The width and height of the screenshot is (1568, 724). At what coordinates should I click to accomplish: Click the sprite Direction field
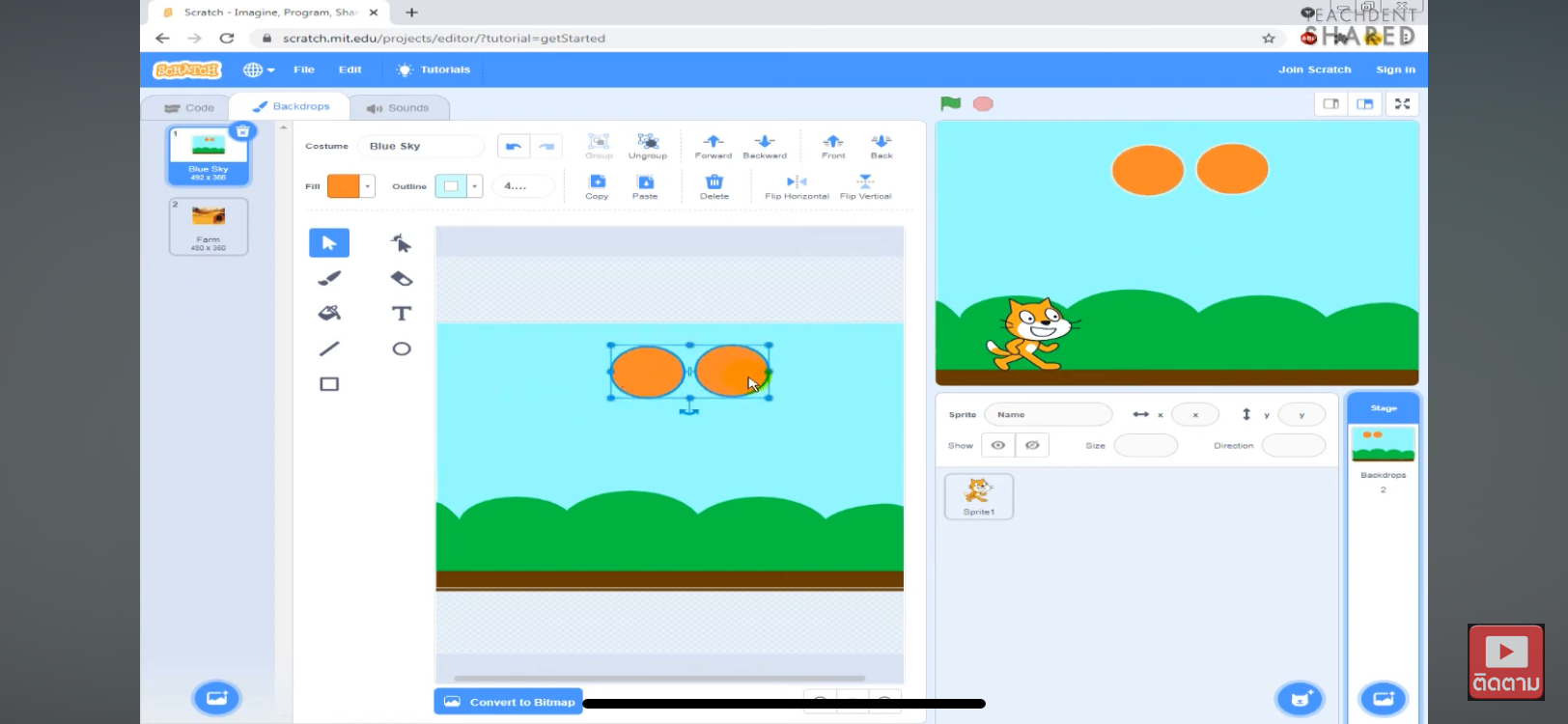click(1294, 445)
